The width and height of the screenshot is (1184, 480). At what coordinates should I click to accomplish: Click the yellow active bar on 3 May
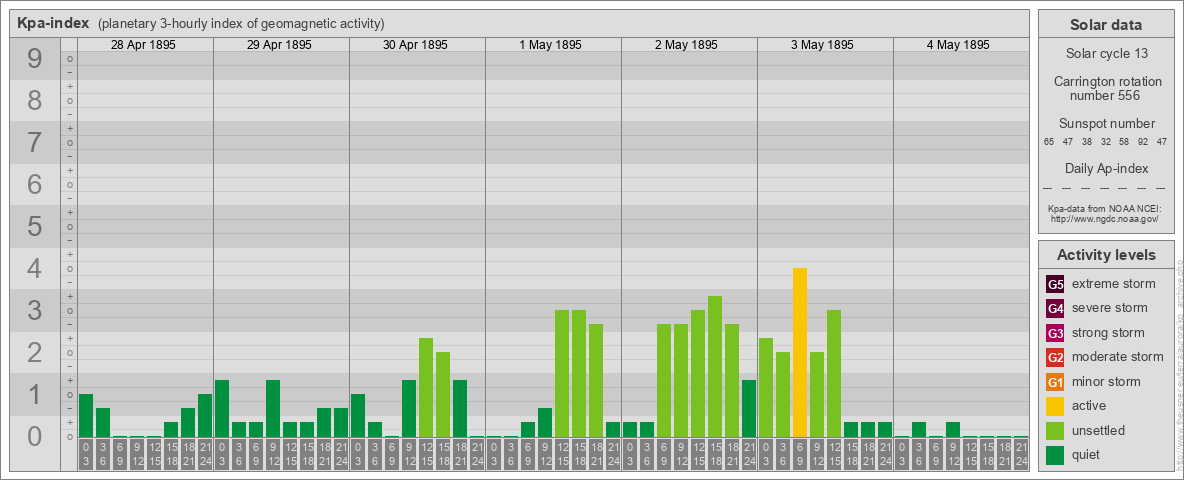800,352
